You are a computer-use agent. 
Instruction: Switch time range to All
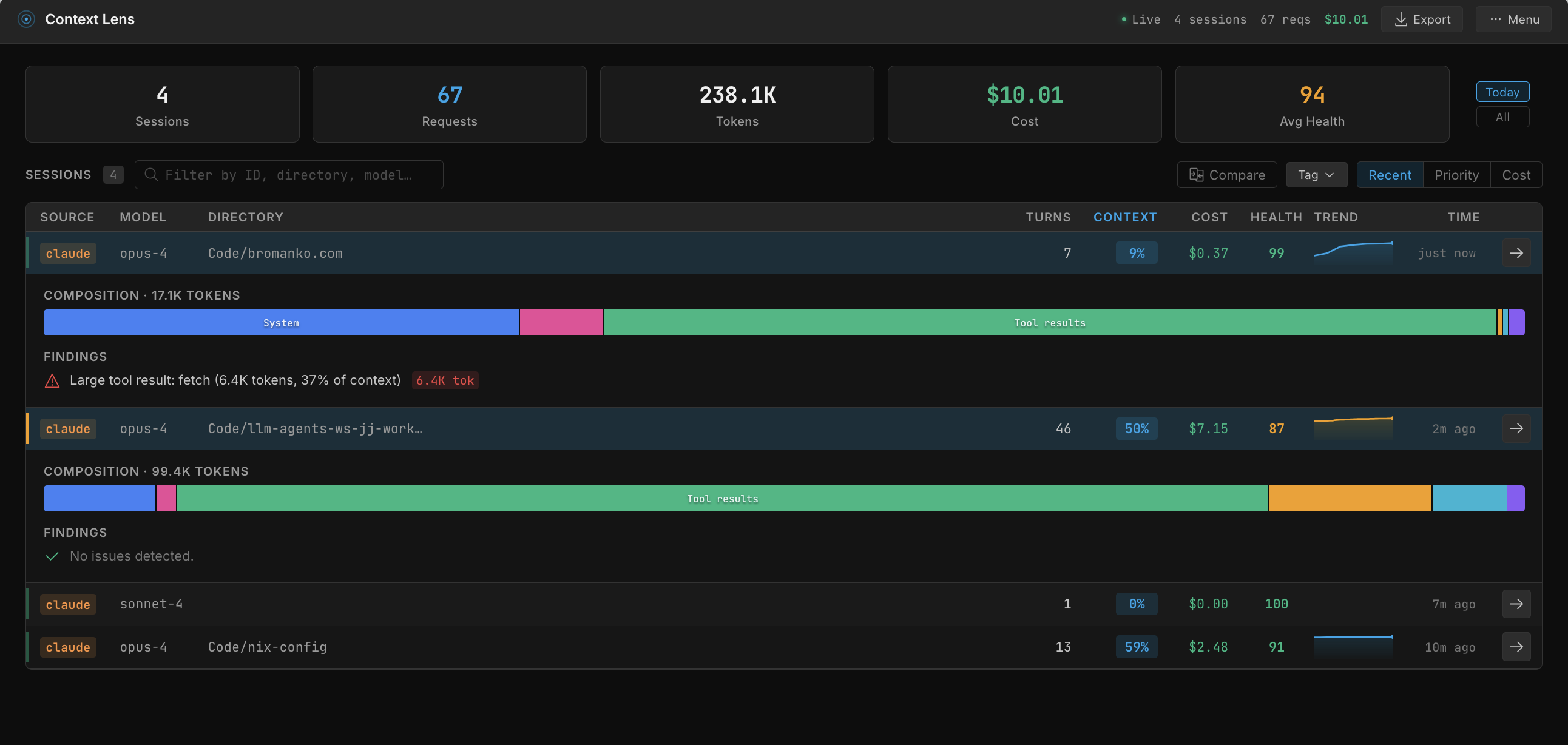coord(1502,118)
